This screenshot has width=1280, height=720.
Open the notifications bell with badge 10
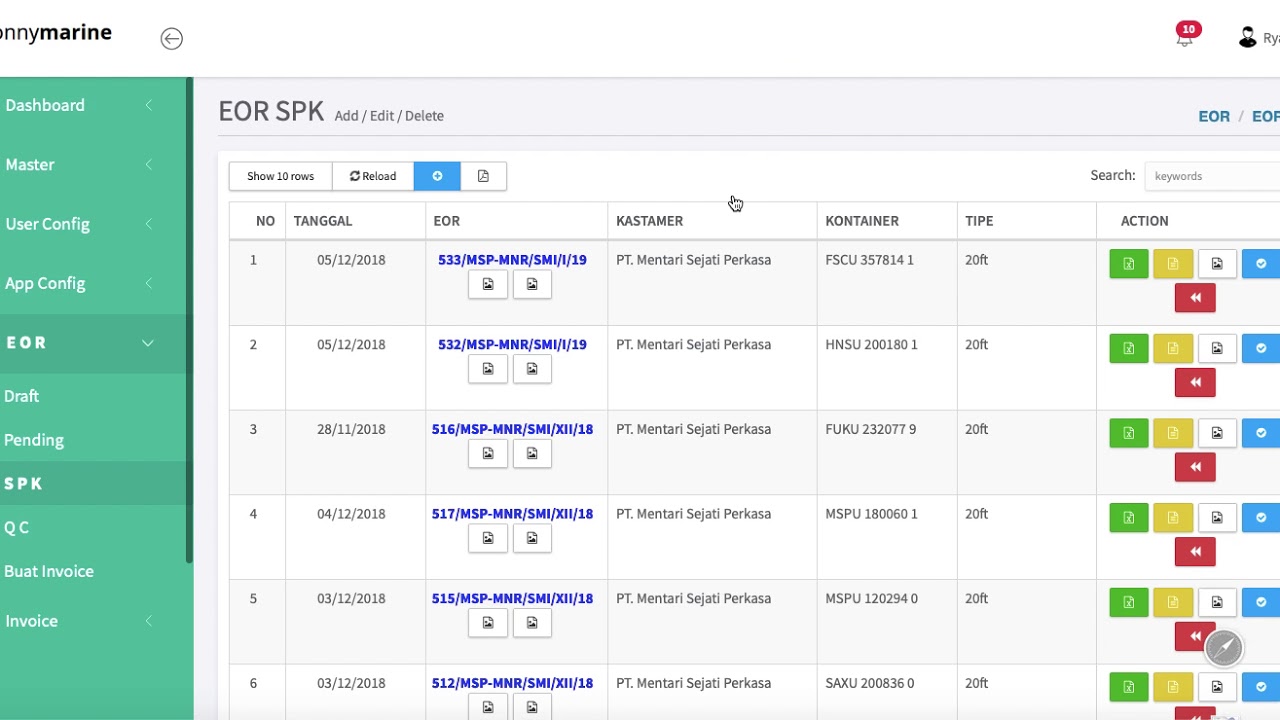(1185, 38)
